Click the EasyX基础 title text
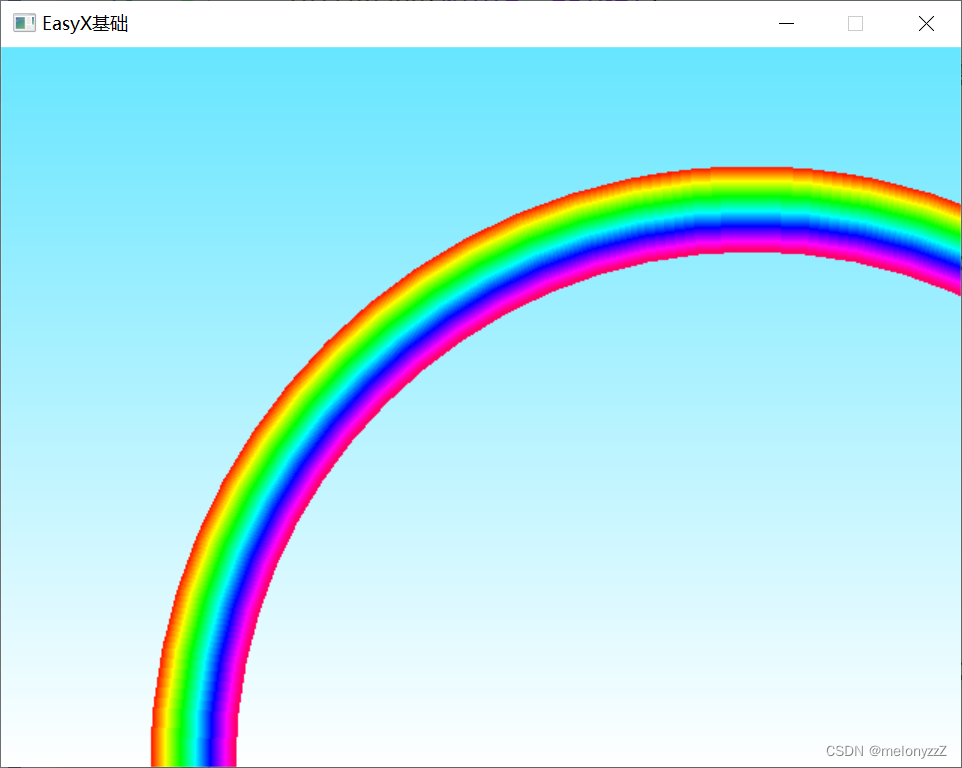The image size is (962, 768). tap(85, 24)
